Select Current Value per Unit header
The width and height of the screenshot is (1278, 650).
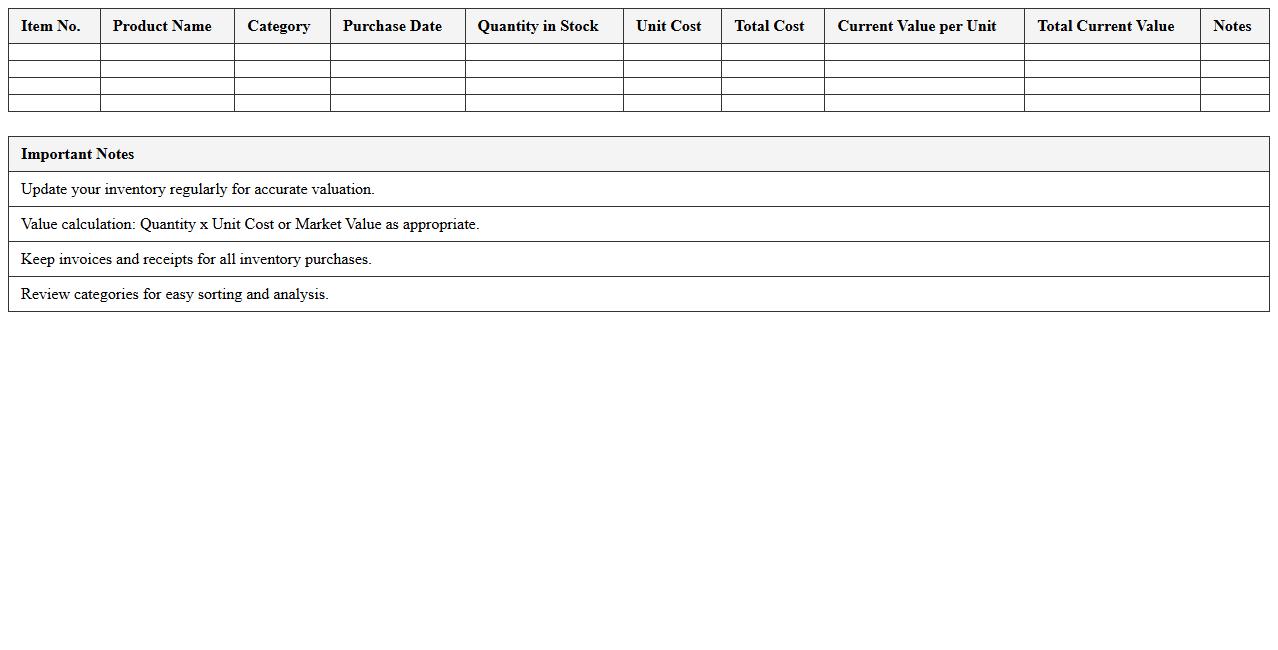(917, 26)
